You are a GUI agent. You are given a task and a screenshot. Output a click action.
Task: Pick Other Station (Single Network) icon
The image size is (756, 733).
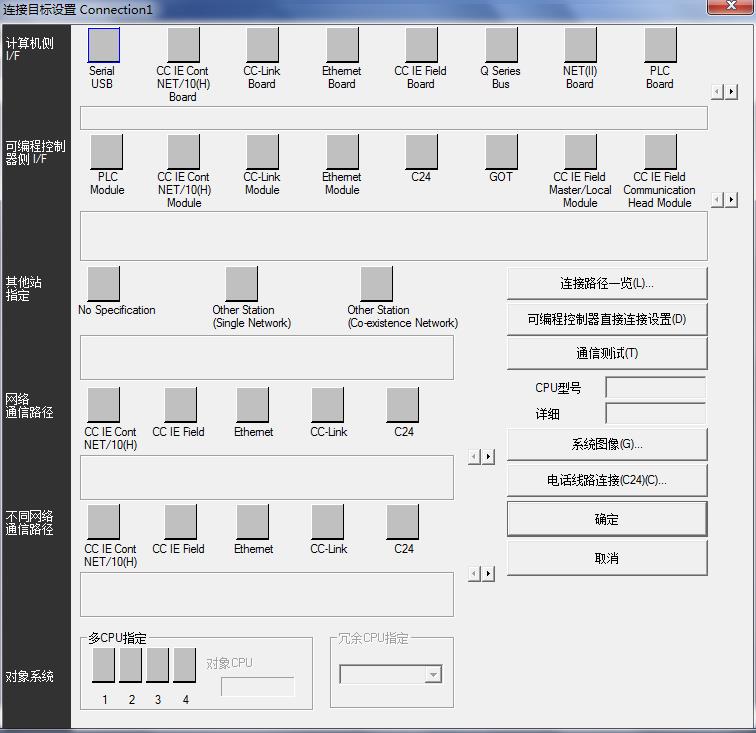pos(241,284)
